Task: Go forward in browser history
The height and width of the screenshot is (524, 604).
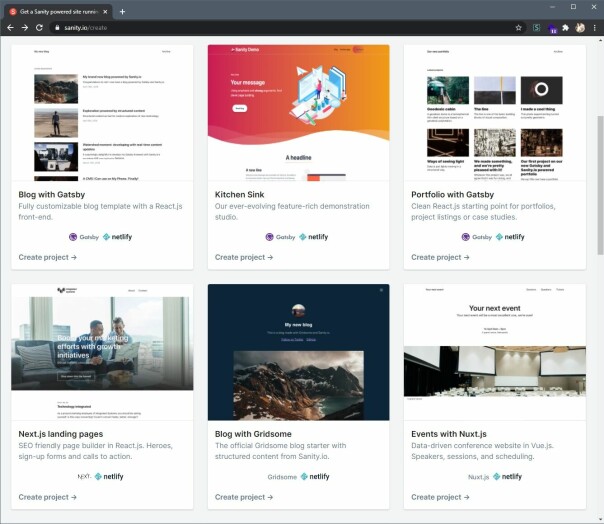Action: click(x=25, y=28)
